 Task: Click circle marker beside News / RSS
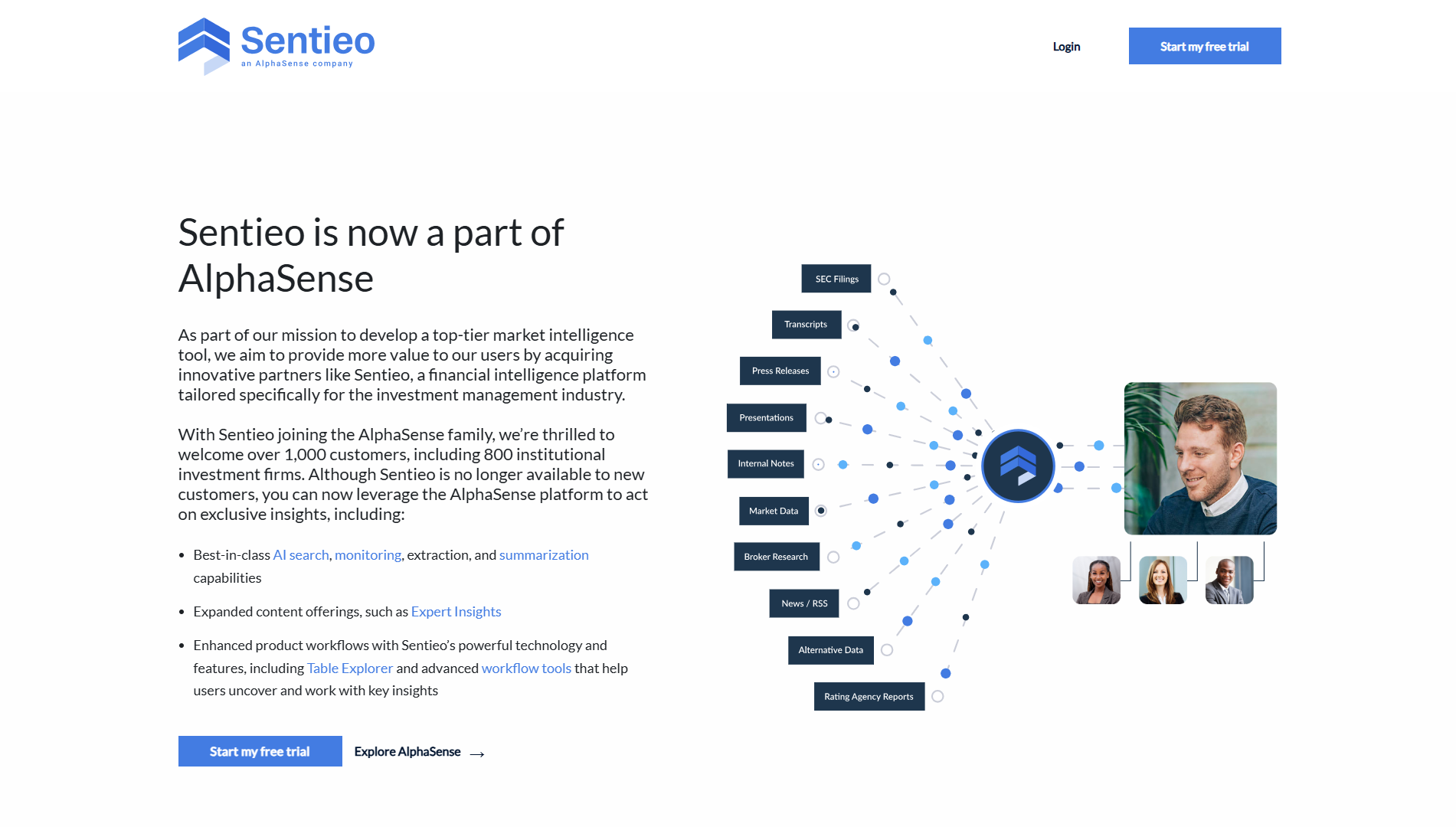853,603
